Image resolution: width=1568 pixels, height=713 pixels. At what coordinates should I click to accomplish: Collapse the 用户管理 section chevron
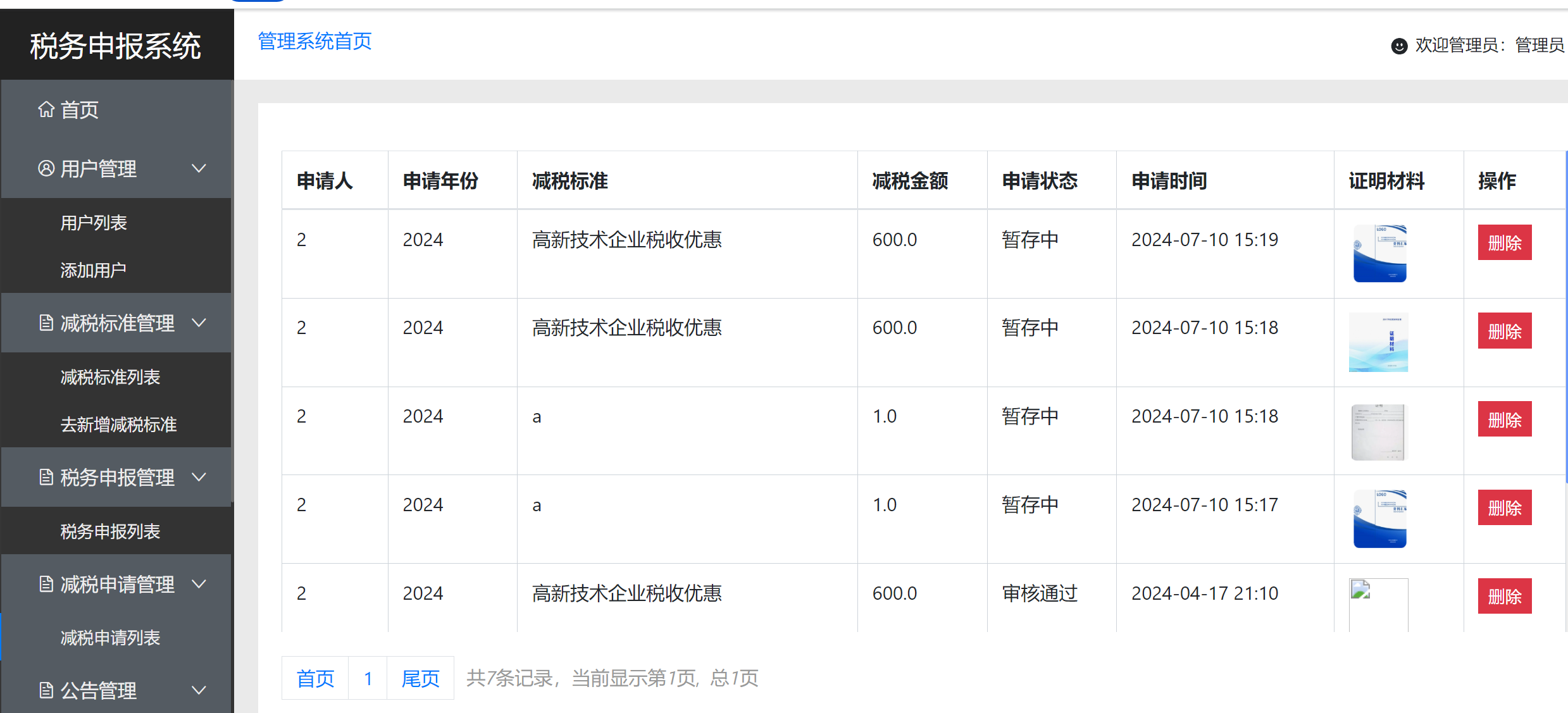[x=199, y=168]
